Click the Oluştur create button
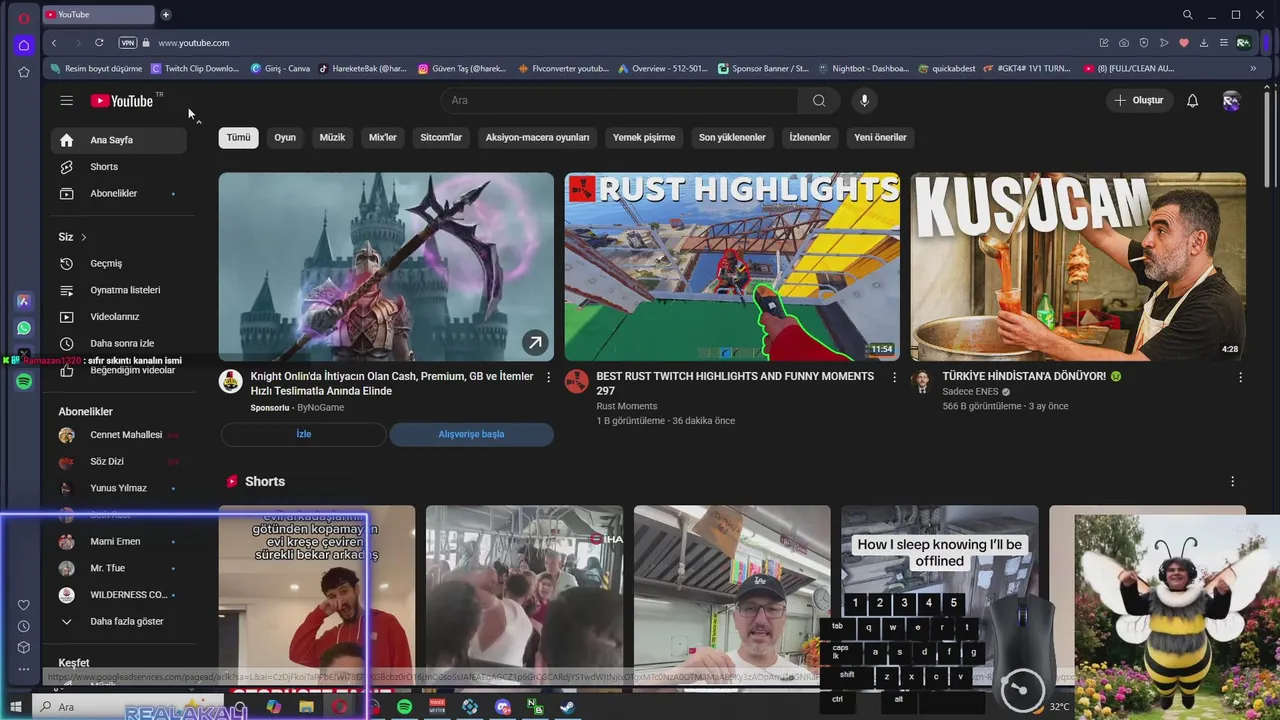 (x=1139, y=100)
